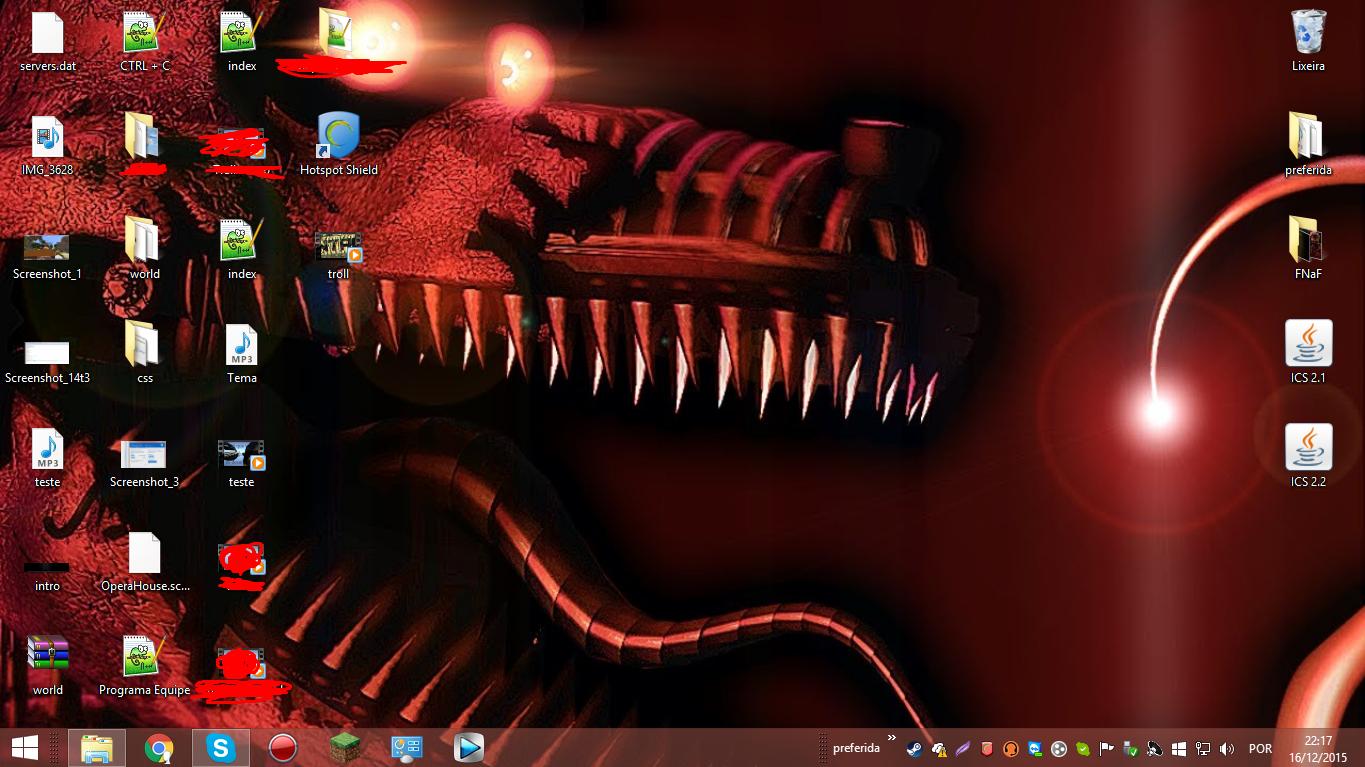
Task: Open the media player taskbar icon
Action: pos(469,747)
